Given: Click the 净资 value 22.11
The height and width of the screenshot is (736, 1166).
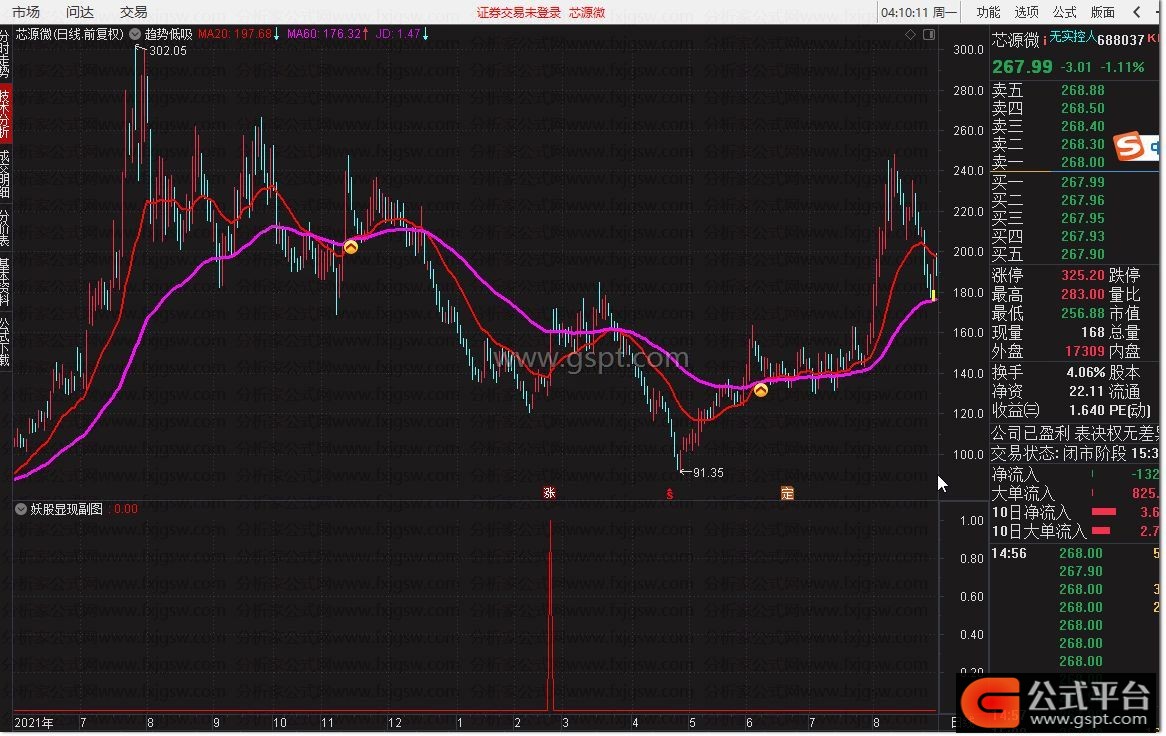Looking at the screenshot, I should [1086, 391].
